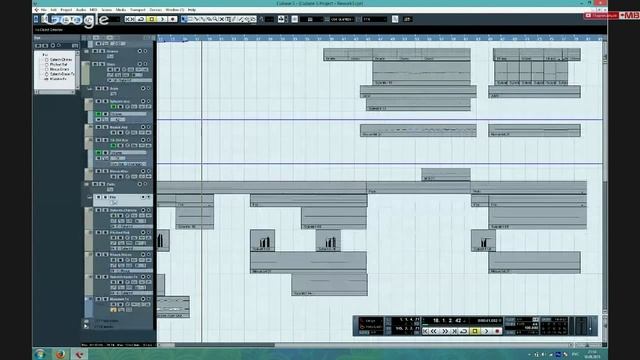Open Firefox from the Windows taskbar
Image resolution: width=640 pixels, height=360 pixels.
click(60, 354)
